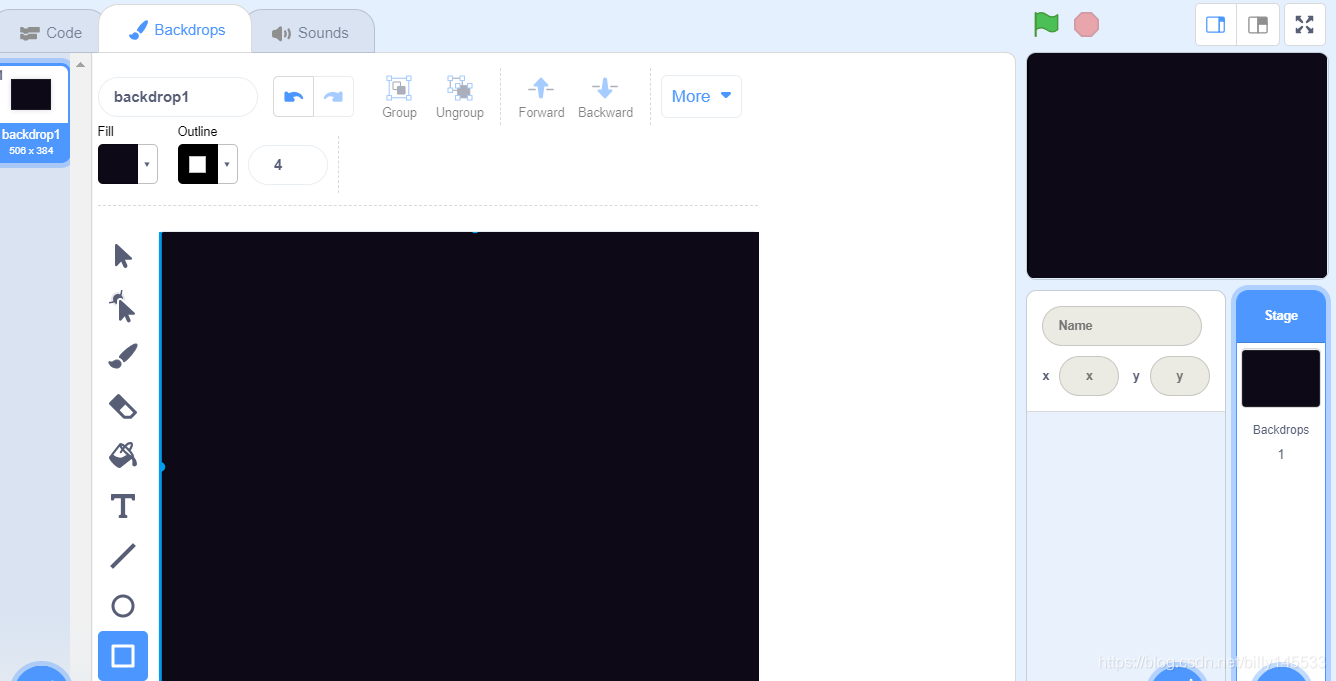Open the More options dropdown
This screenshot has width=1336, height=681.
pos(701,96)
